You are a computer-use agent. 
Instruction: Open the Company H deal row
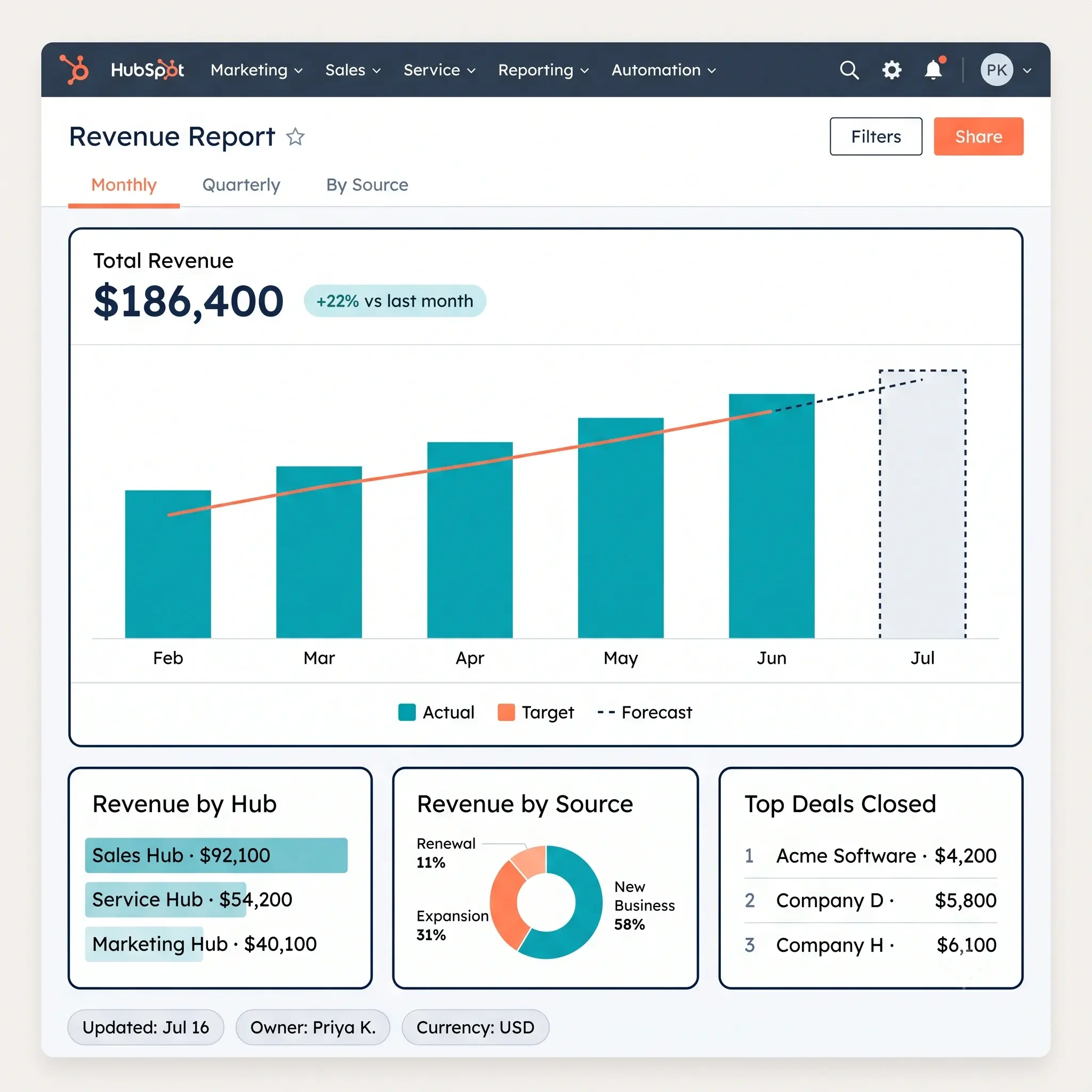[x=870, y=945]
